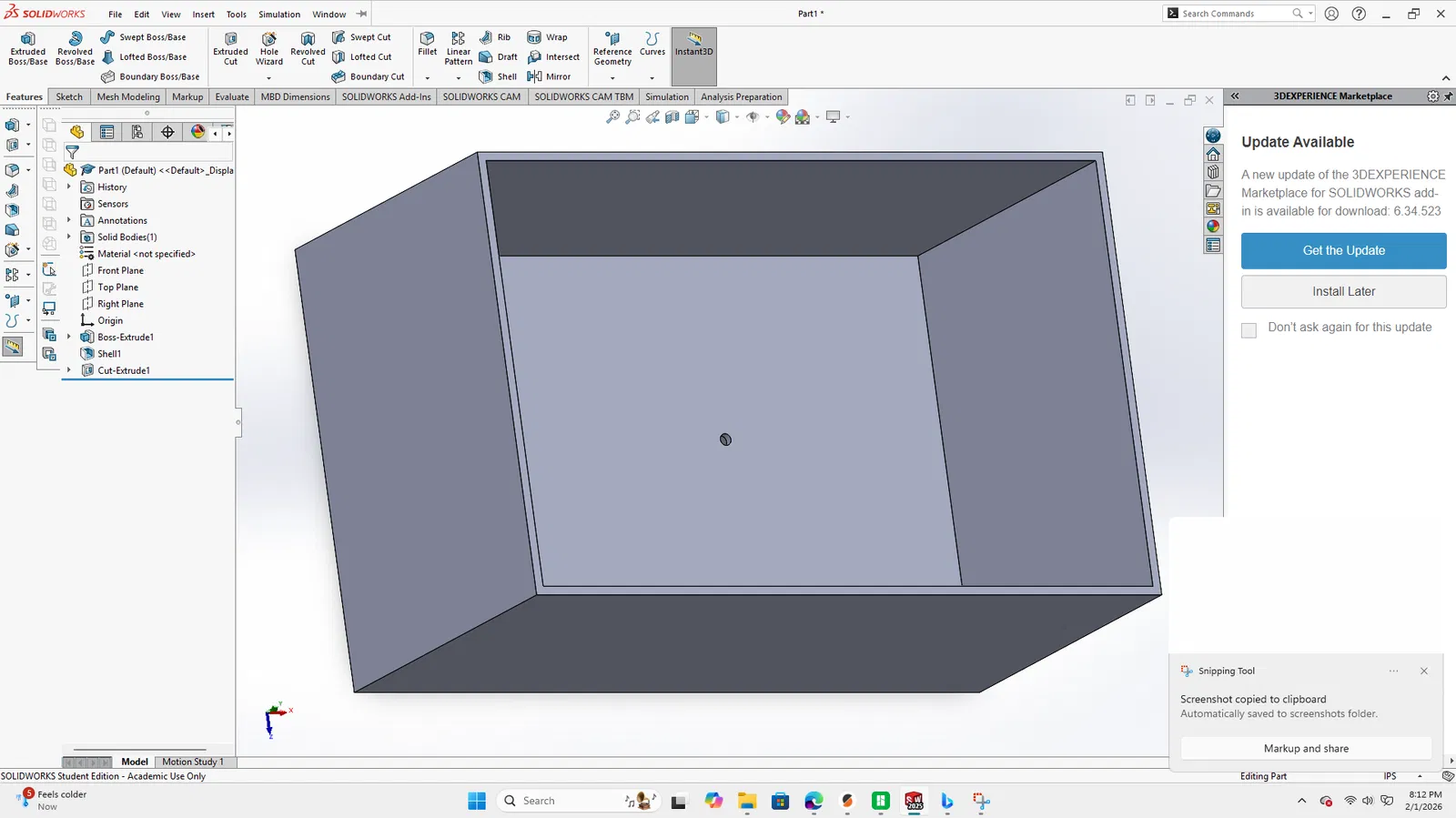The width and height of the screenshot is (1456, 818).
Task: Choose the Swept Boss/Base tool
Action: click(143, 37)
